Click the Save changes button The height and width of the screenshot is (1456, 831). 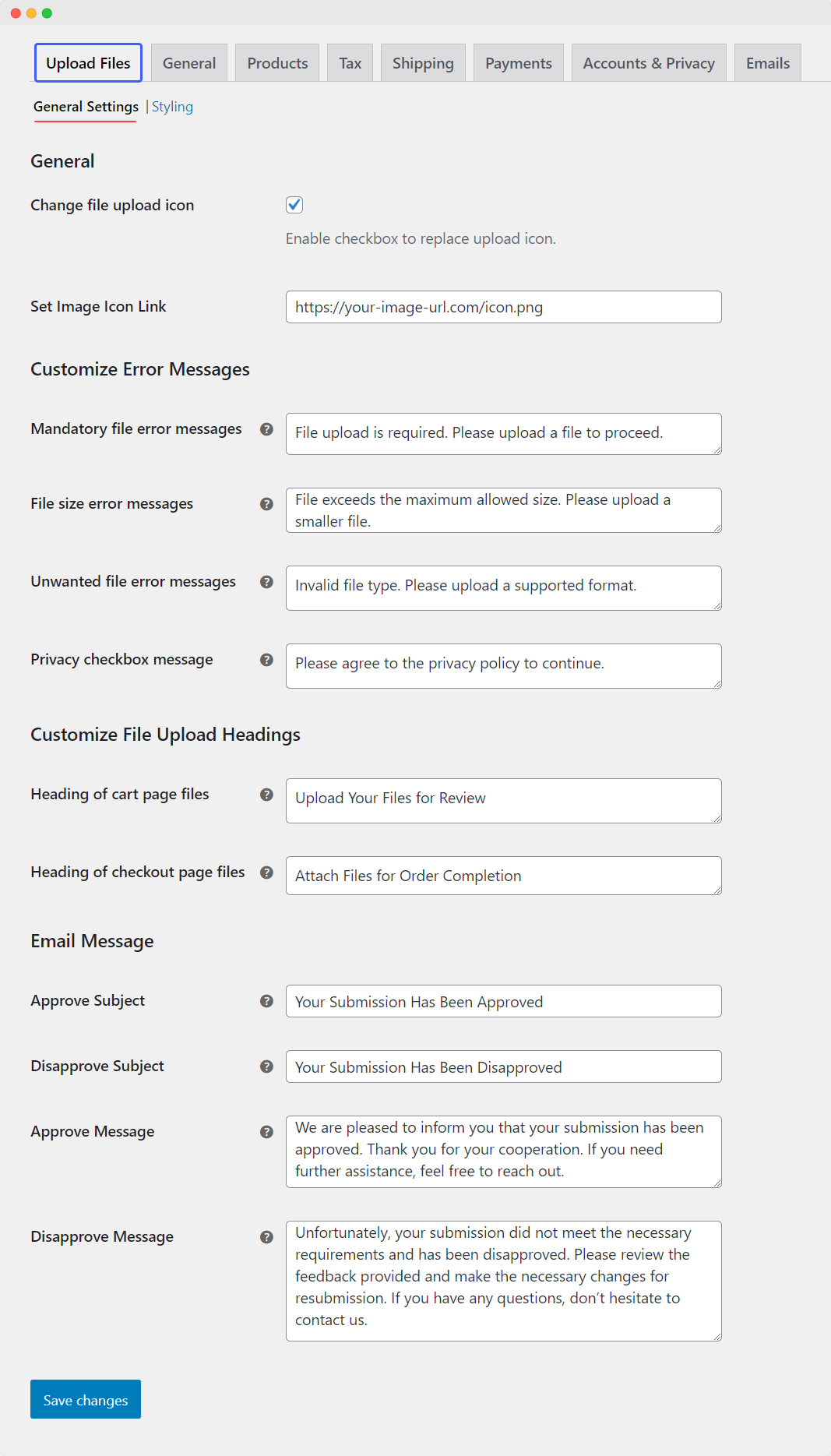coord(85,1399)
